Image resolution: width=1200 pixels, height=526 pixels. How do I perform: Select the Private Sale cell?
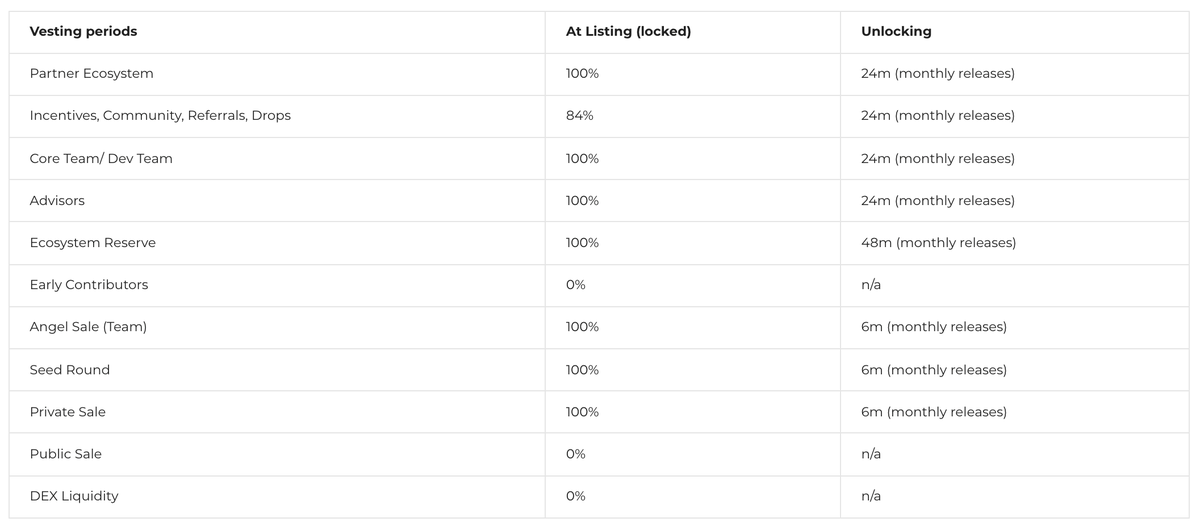(67, 412)
